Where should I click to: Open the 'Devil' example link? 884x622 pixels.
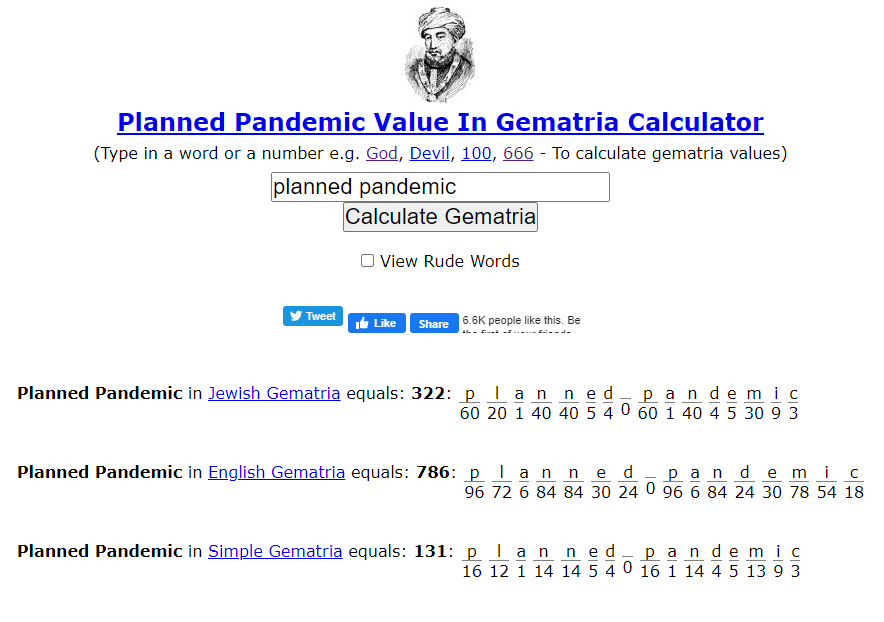[430, 154]
